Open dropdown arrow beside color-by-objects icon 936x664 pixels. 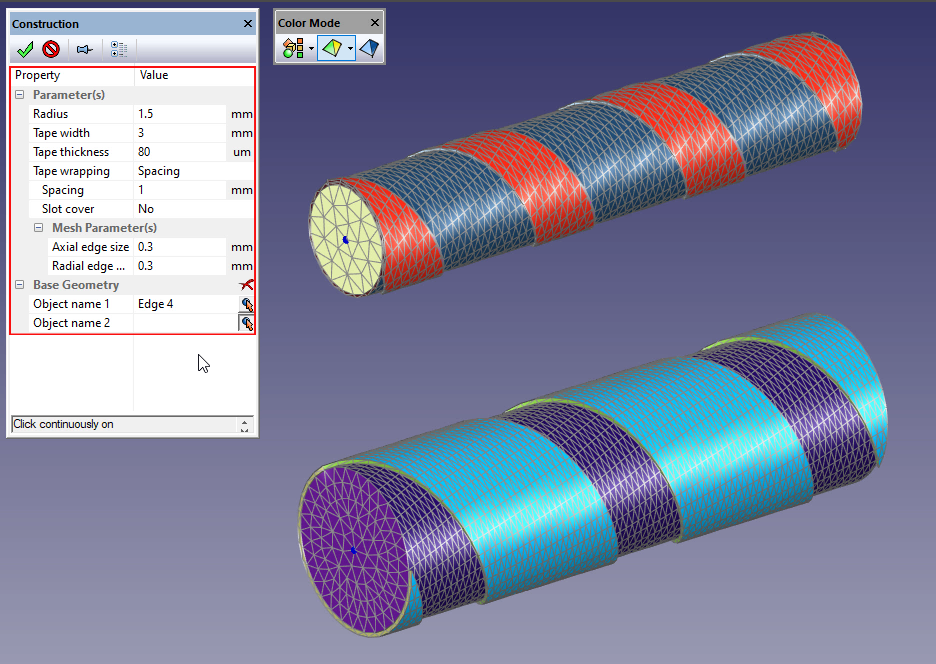point(311,48)
